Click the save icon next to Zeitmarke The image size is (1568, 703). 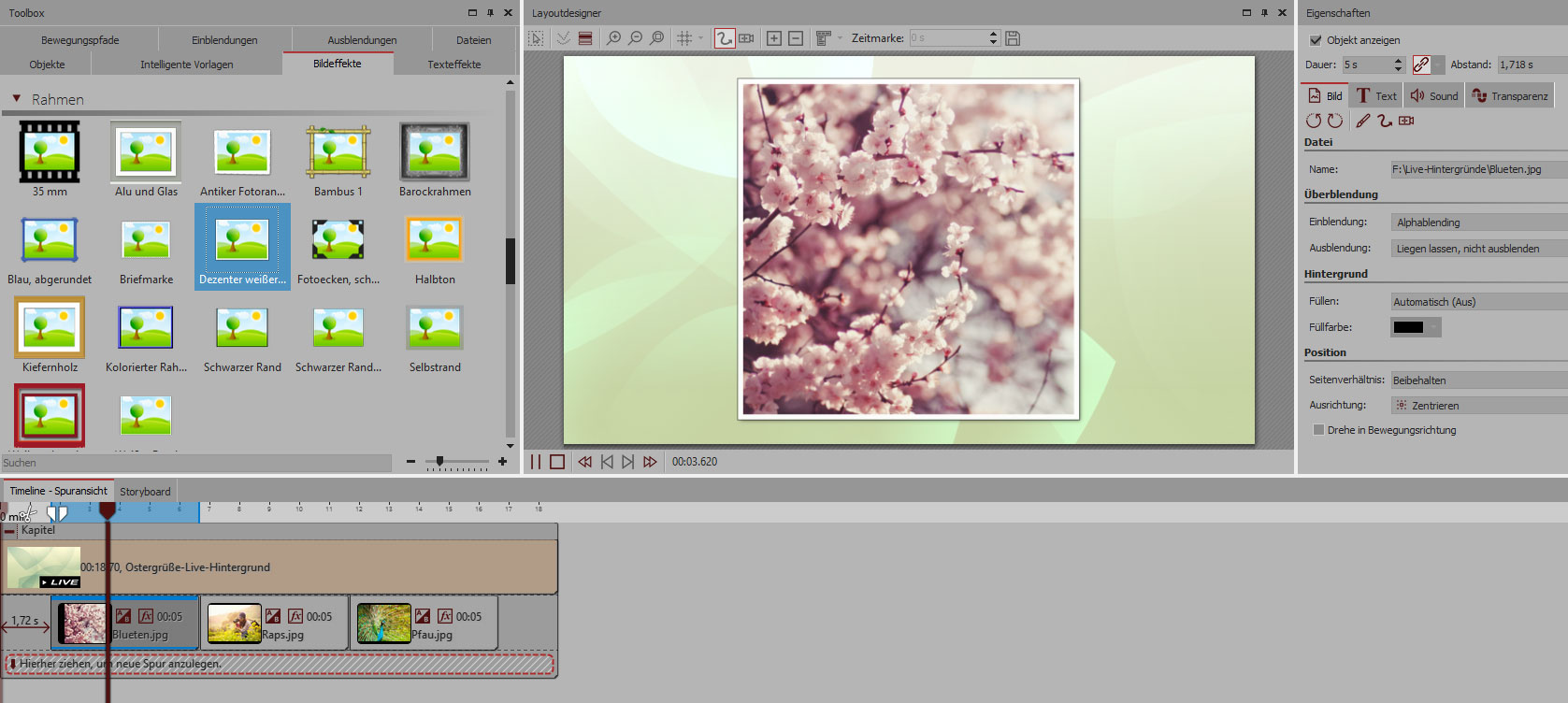pyautogui.click(x=1013, y=38)
